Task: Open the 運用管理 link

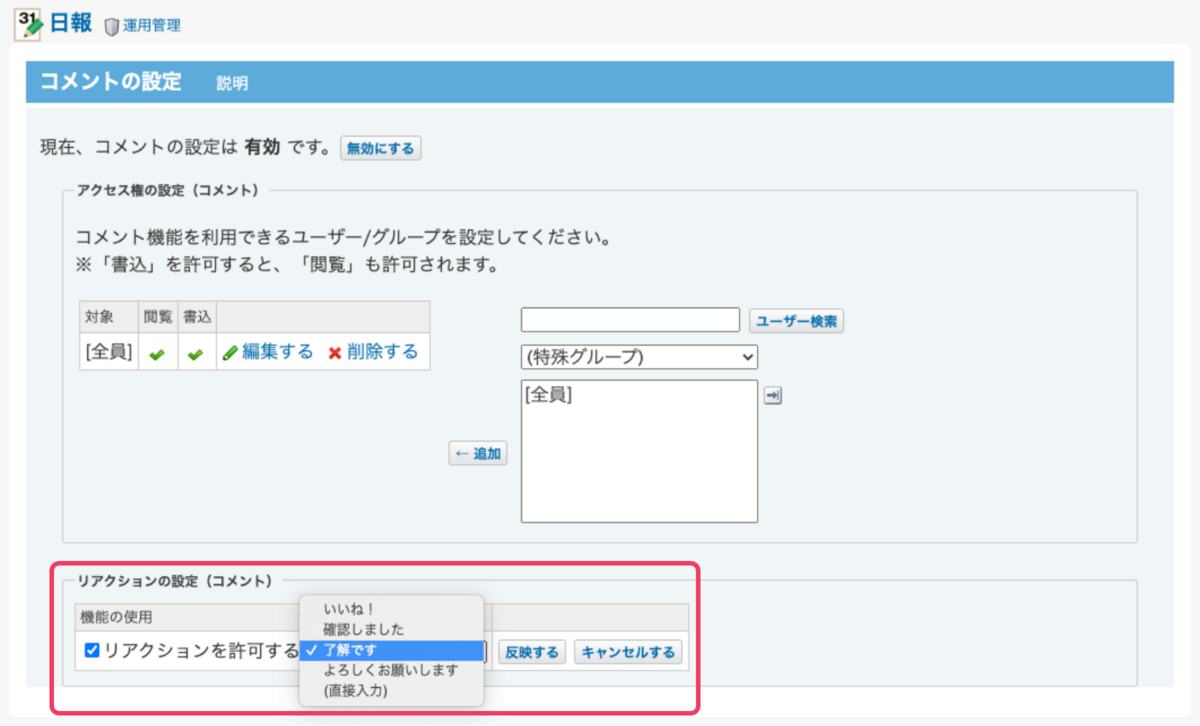Action: point(152,26)
